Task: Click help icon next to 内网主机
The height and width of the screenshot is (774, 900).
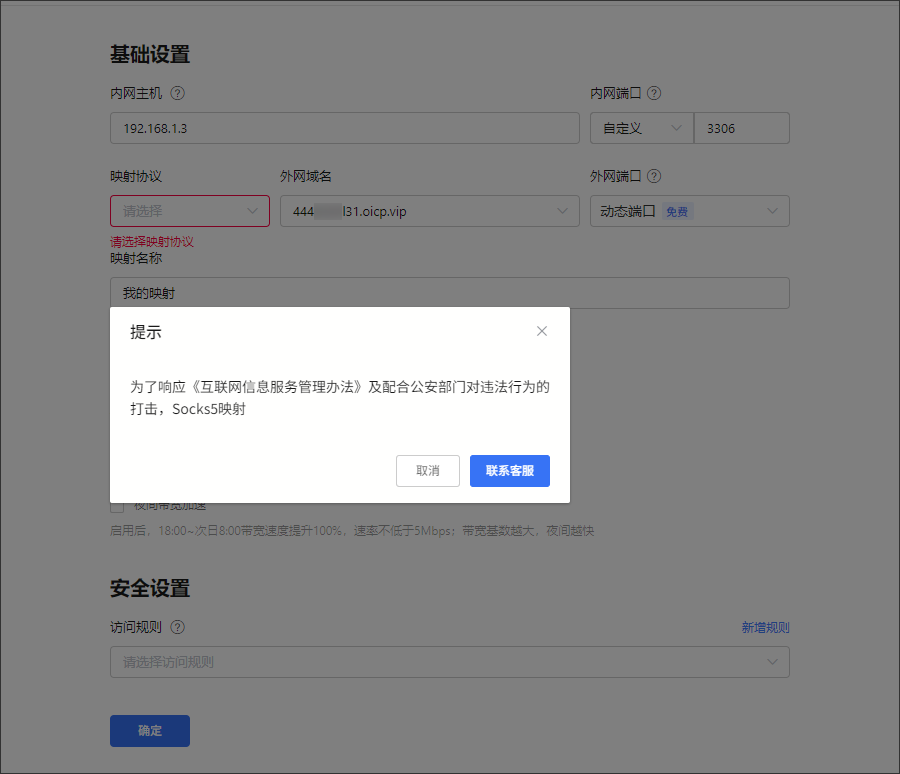Action: [178, 93]
